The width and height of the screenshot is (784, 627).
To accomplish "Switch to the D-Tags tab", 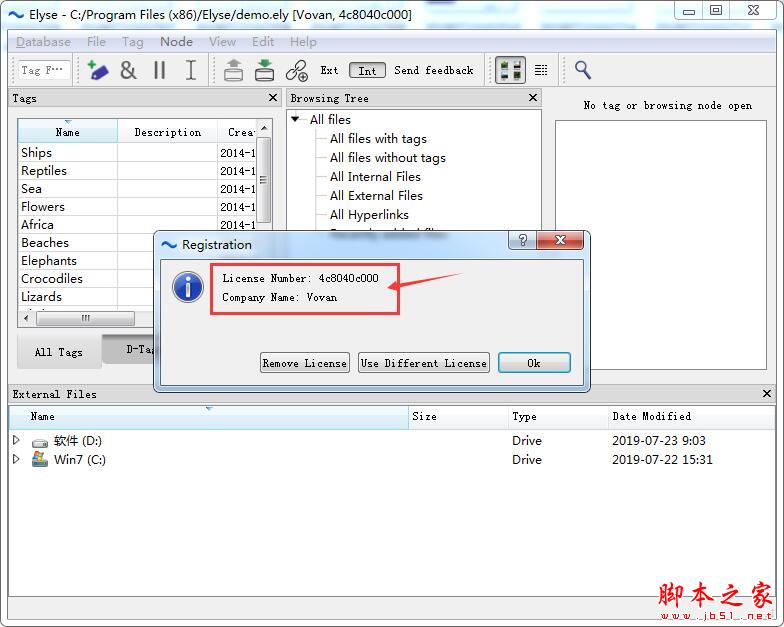I will click(128, 349).
